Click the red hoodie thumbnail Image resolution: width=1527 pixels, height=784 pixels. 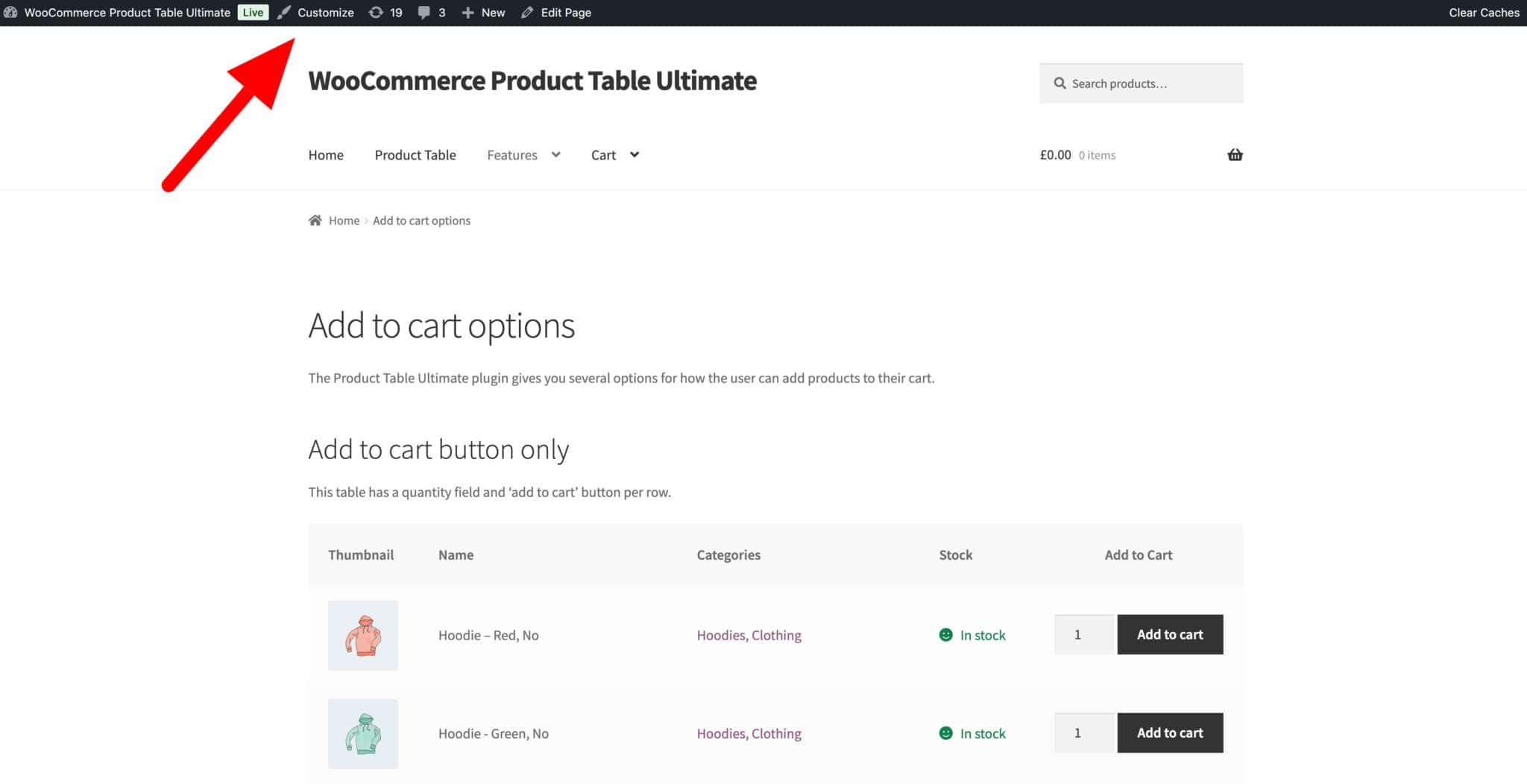click(x=363, y=636)
